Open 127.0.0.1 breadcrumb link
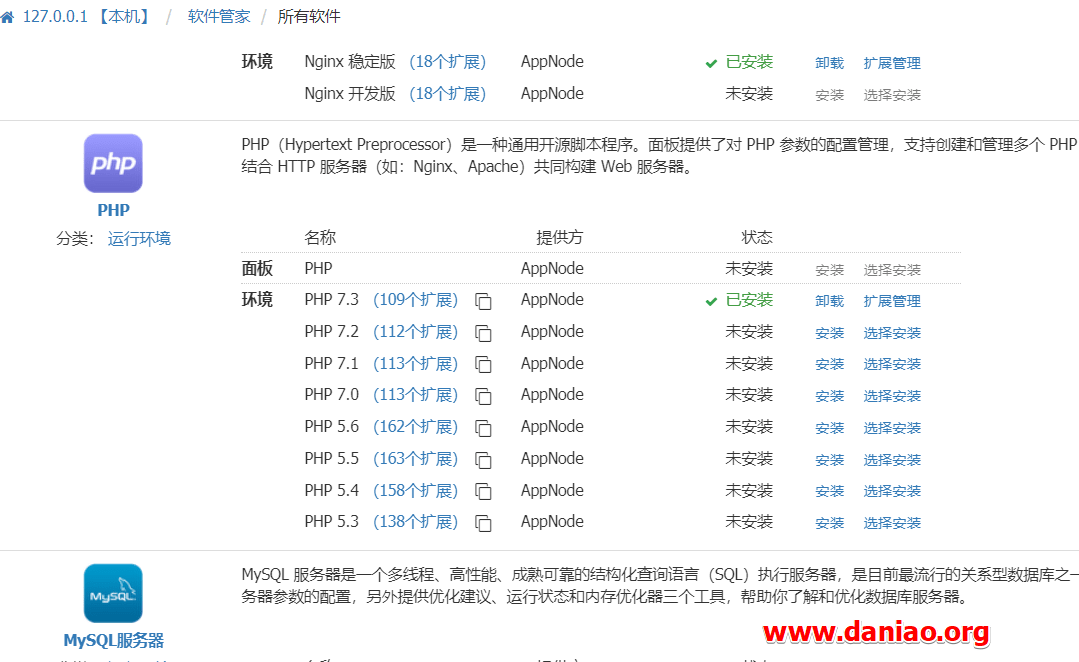Image resolution: width=1079 pixels, height=662 pixels. [x=87, y=17]
